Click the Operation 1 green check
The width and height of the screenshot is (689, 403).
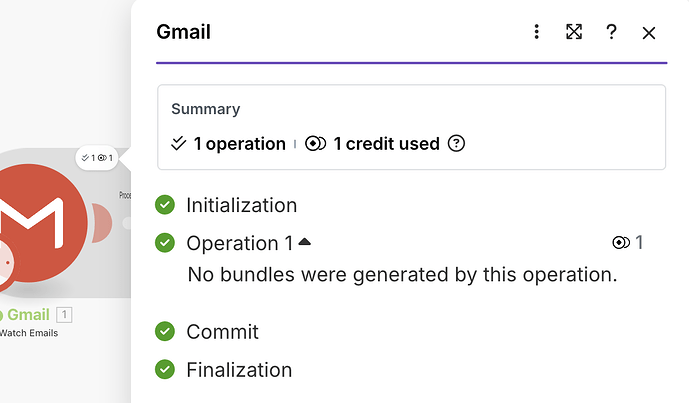pos(165,243)
